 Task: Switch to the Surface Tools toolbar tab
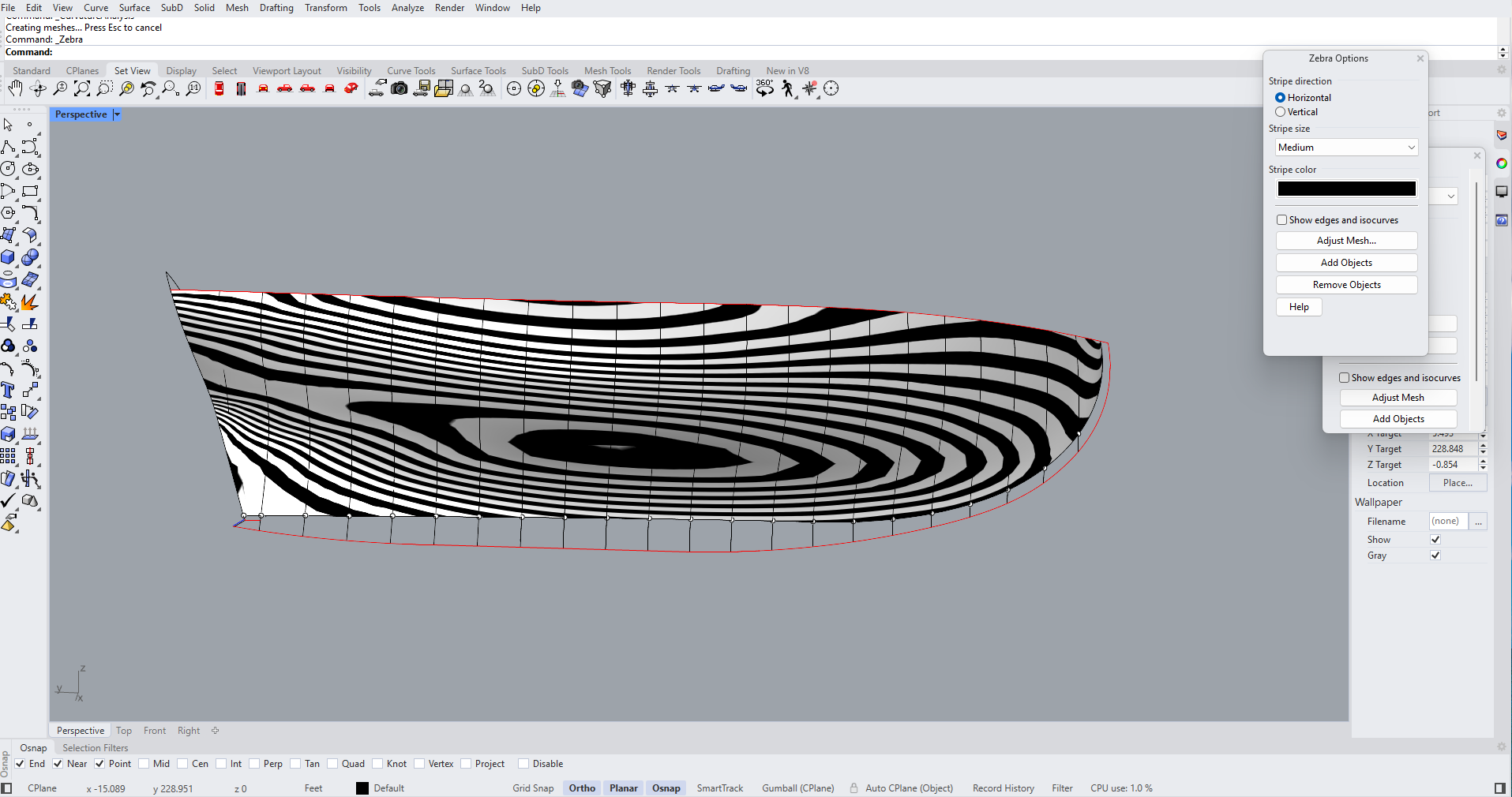click(478, 71)
